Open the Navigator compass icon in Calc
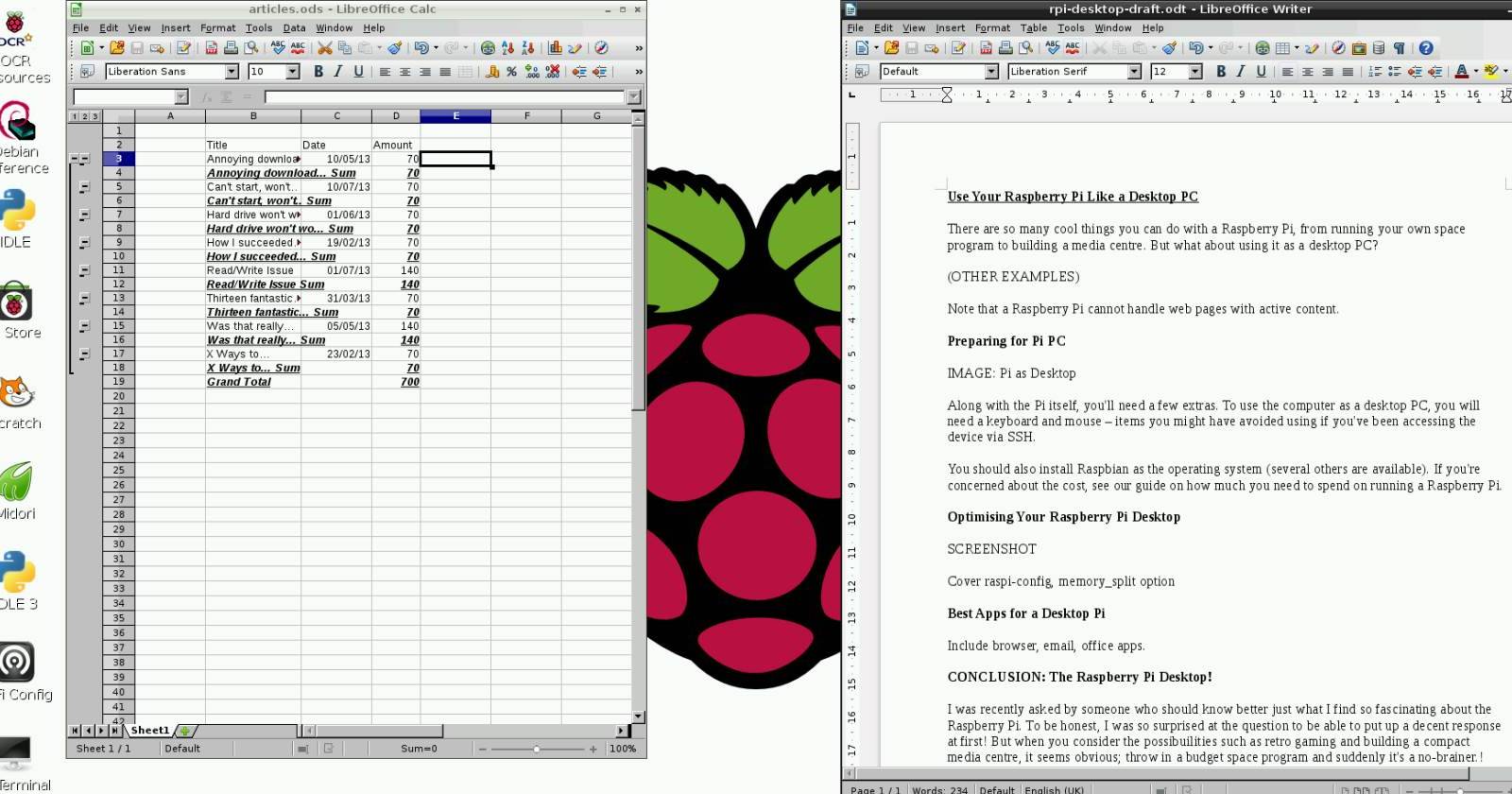This screenshot has height=794, width=1512. pyautogui.click(x=601, y=47)
